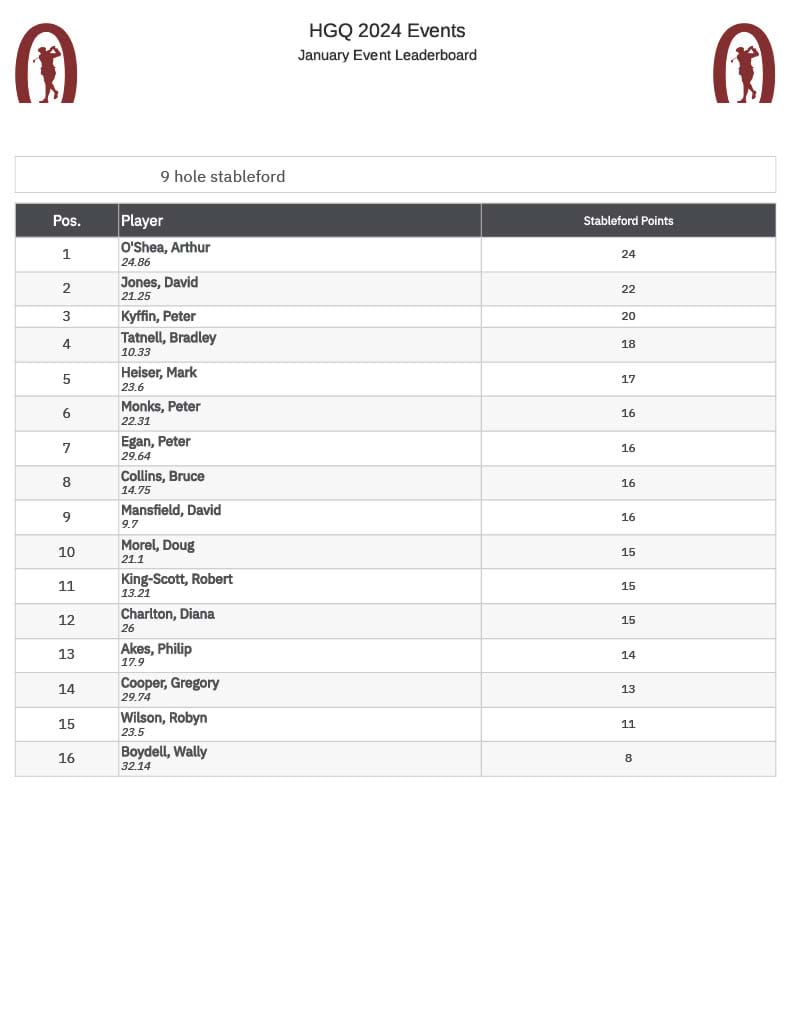
Task: Click the HGQ 2024 Events heading
Action: pyautogui.click(x=387, y=31)
